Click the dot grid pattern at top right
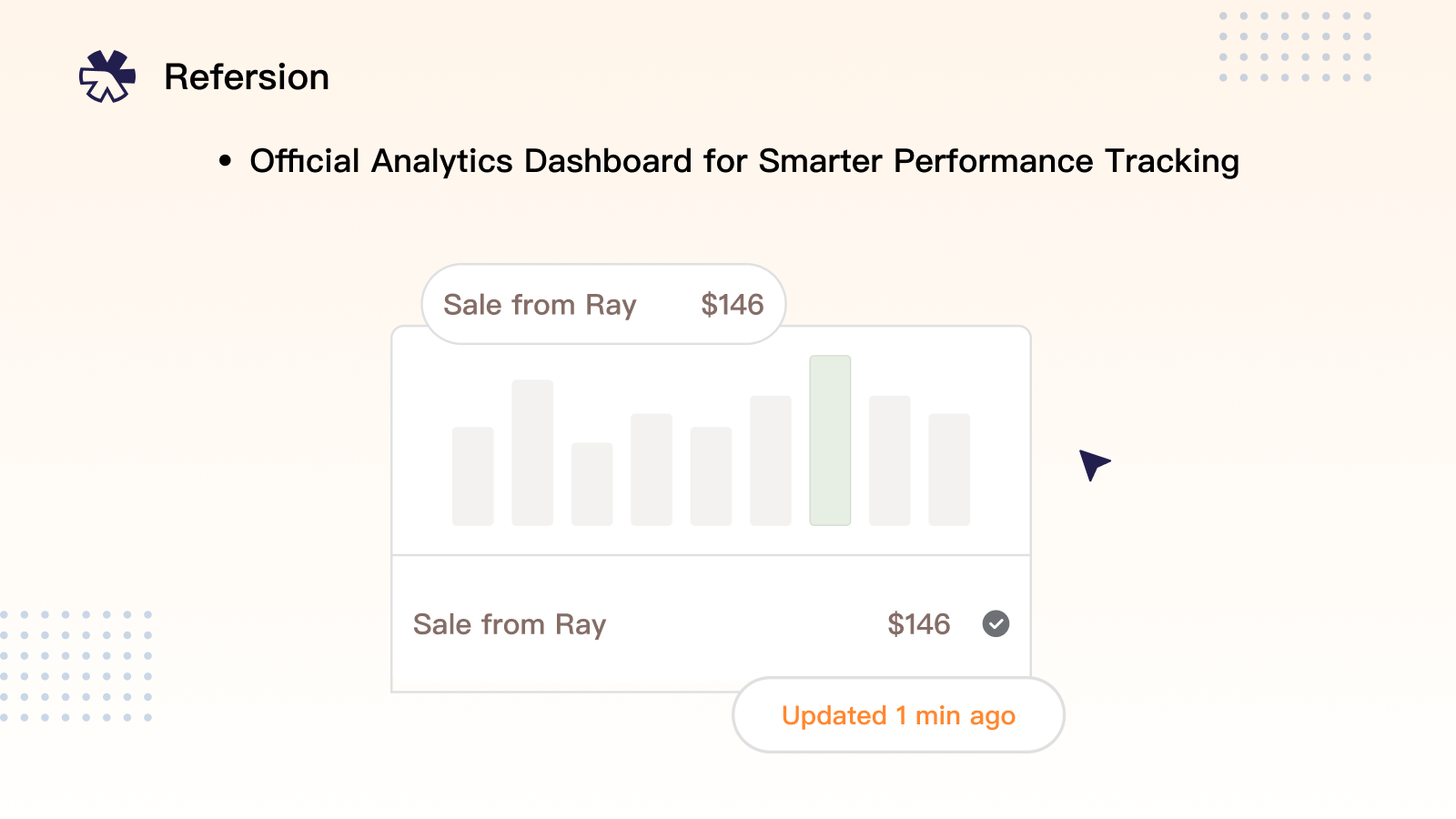Viewport: 1456px width, 819px height. (1295, 47)
